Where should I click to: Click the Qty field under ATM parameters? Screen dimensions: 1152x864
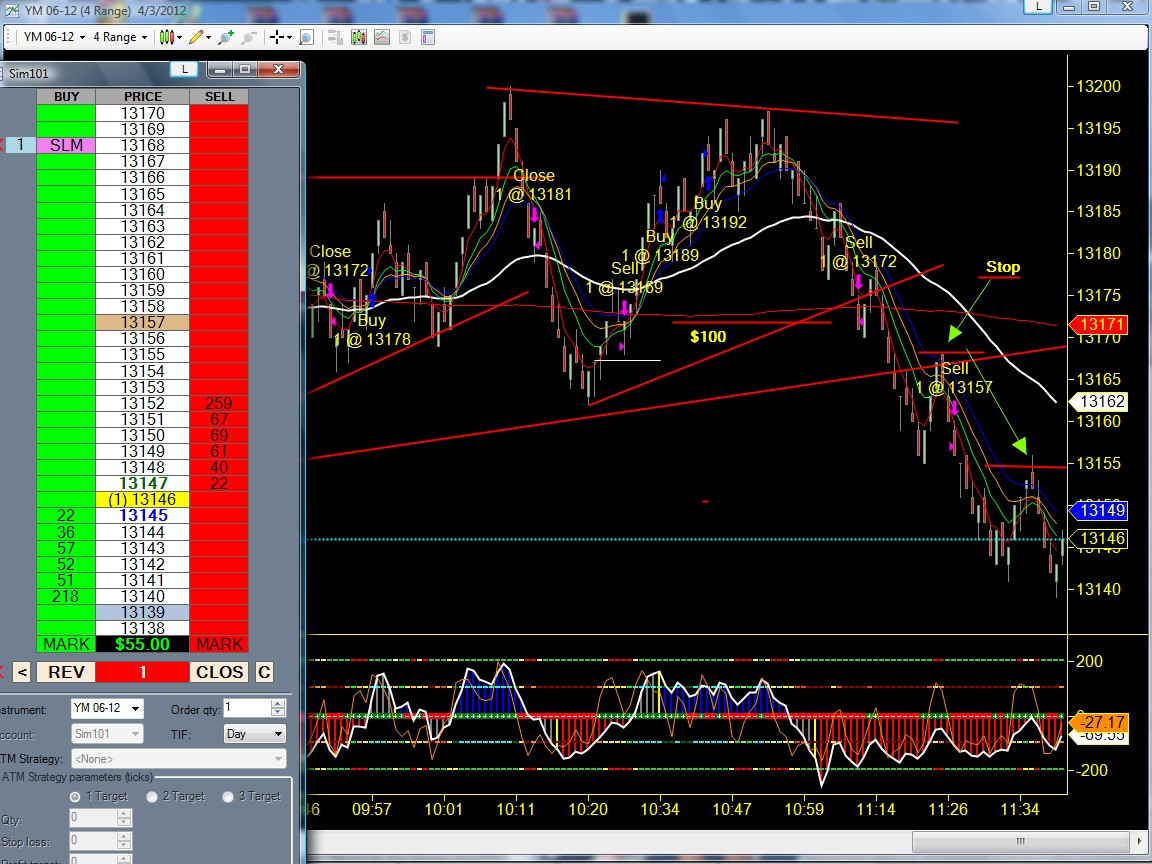pyautogui.click(x=93, y=817)
